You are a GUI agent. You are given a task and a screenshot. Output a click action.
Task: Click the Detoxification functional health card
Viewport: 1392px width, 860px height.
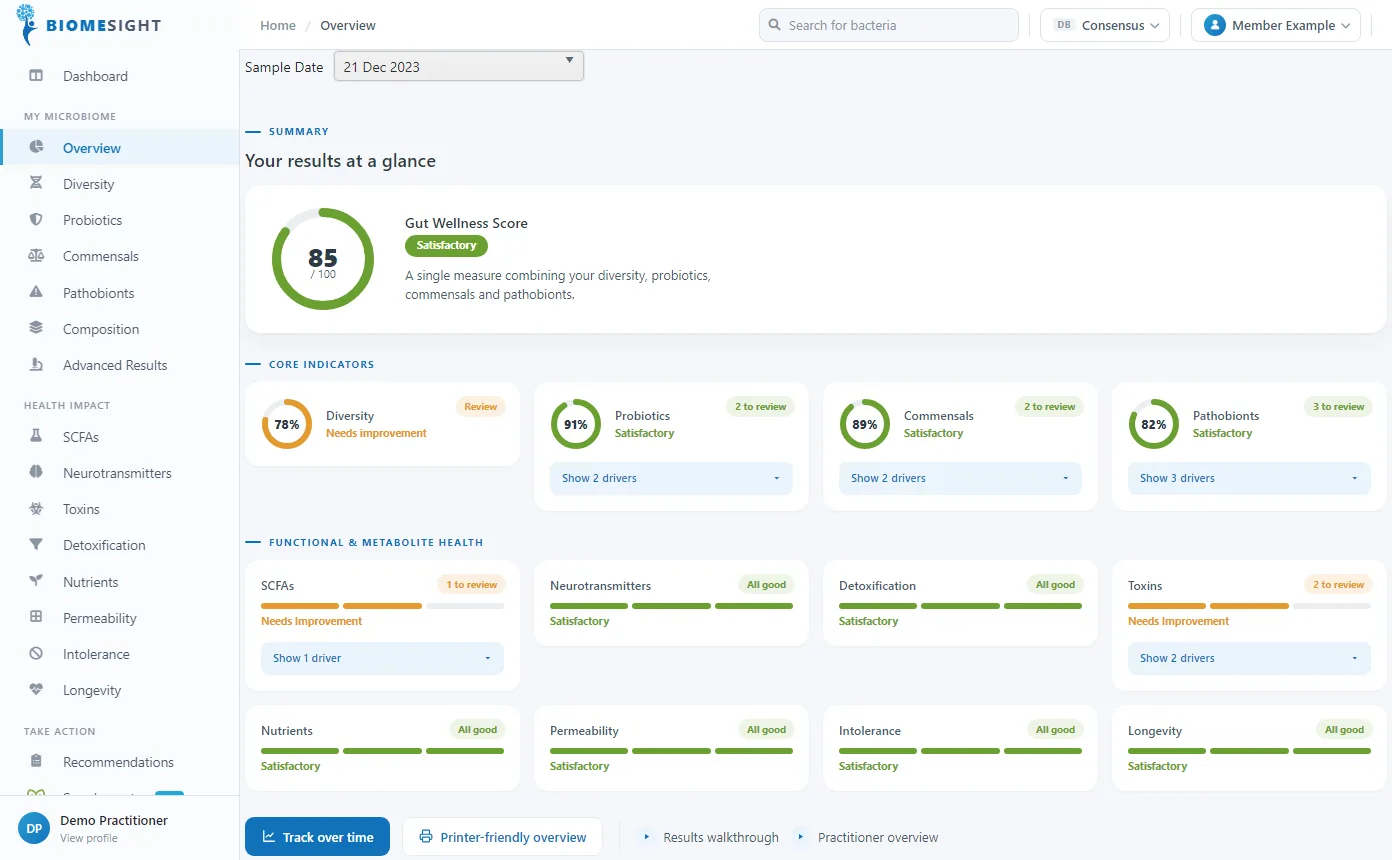960,603
